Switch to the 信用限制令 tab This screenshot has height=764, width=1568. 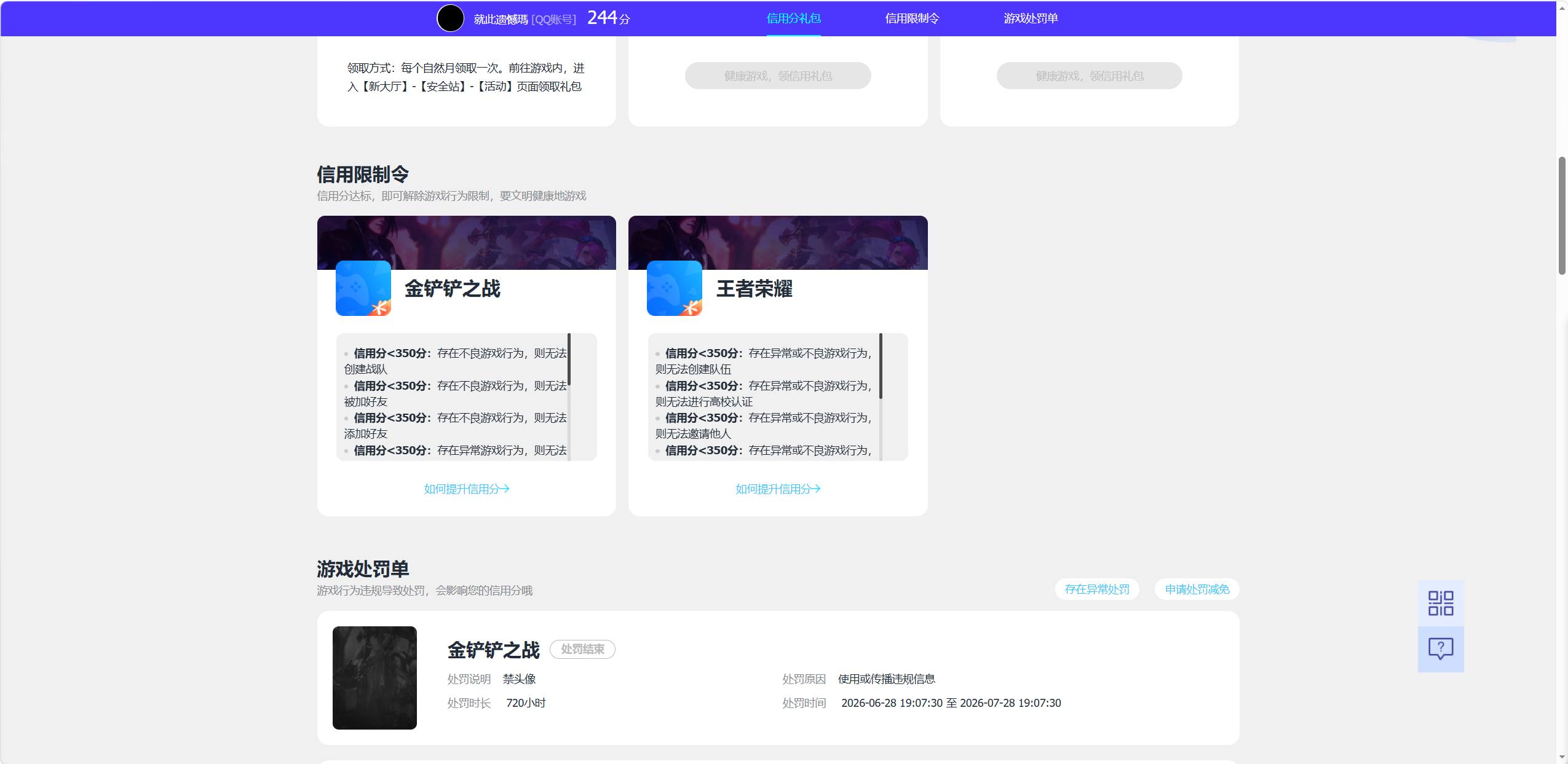(912, 18)
